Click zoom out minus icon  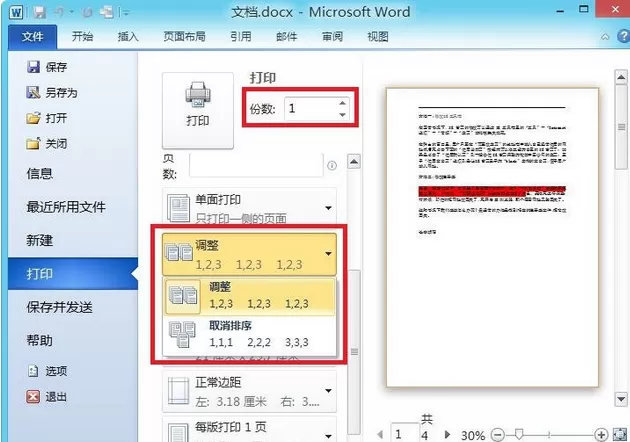coord(497,434)
